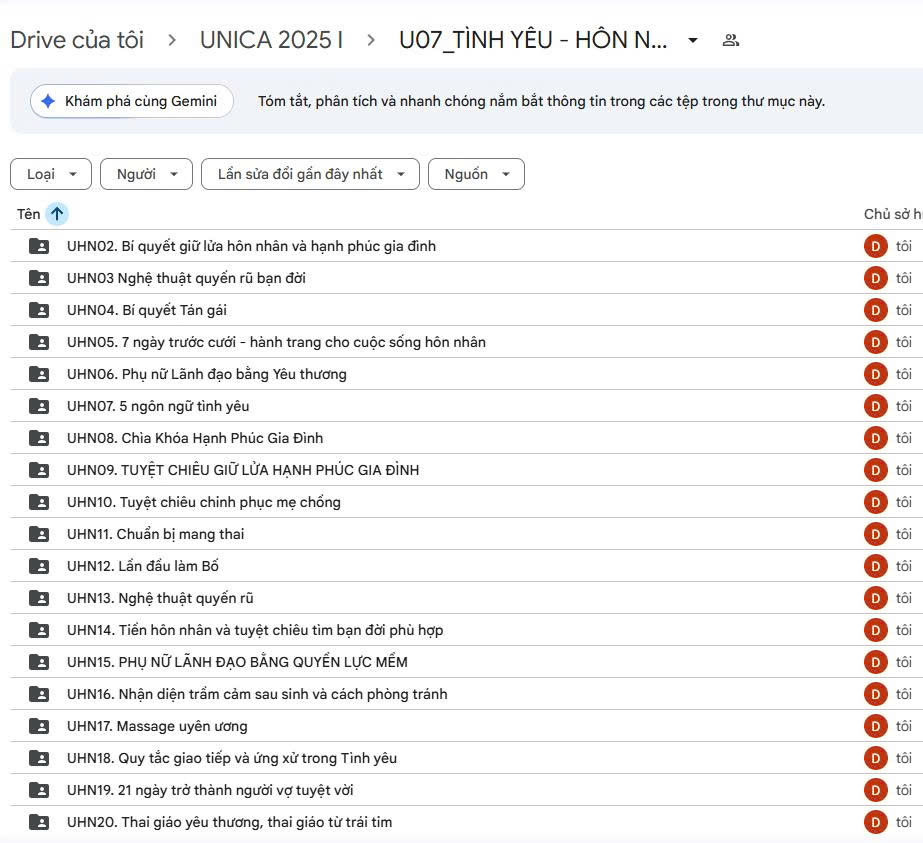This screenshot has height=843, width=923.
Task: Select folder name UHN16. Nhận diện trầm cảm sau sinh
Action: click(257, 694)
